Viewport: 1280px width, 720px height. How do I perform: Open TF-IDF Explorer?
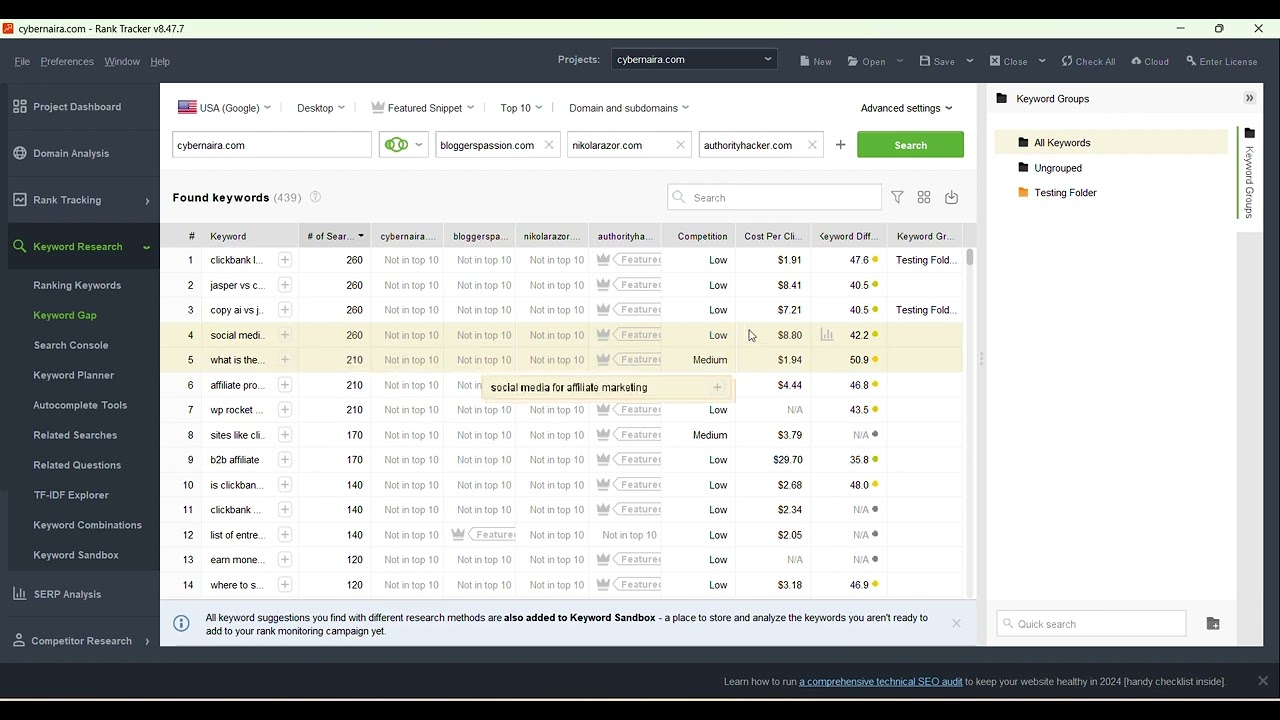71,495
